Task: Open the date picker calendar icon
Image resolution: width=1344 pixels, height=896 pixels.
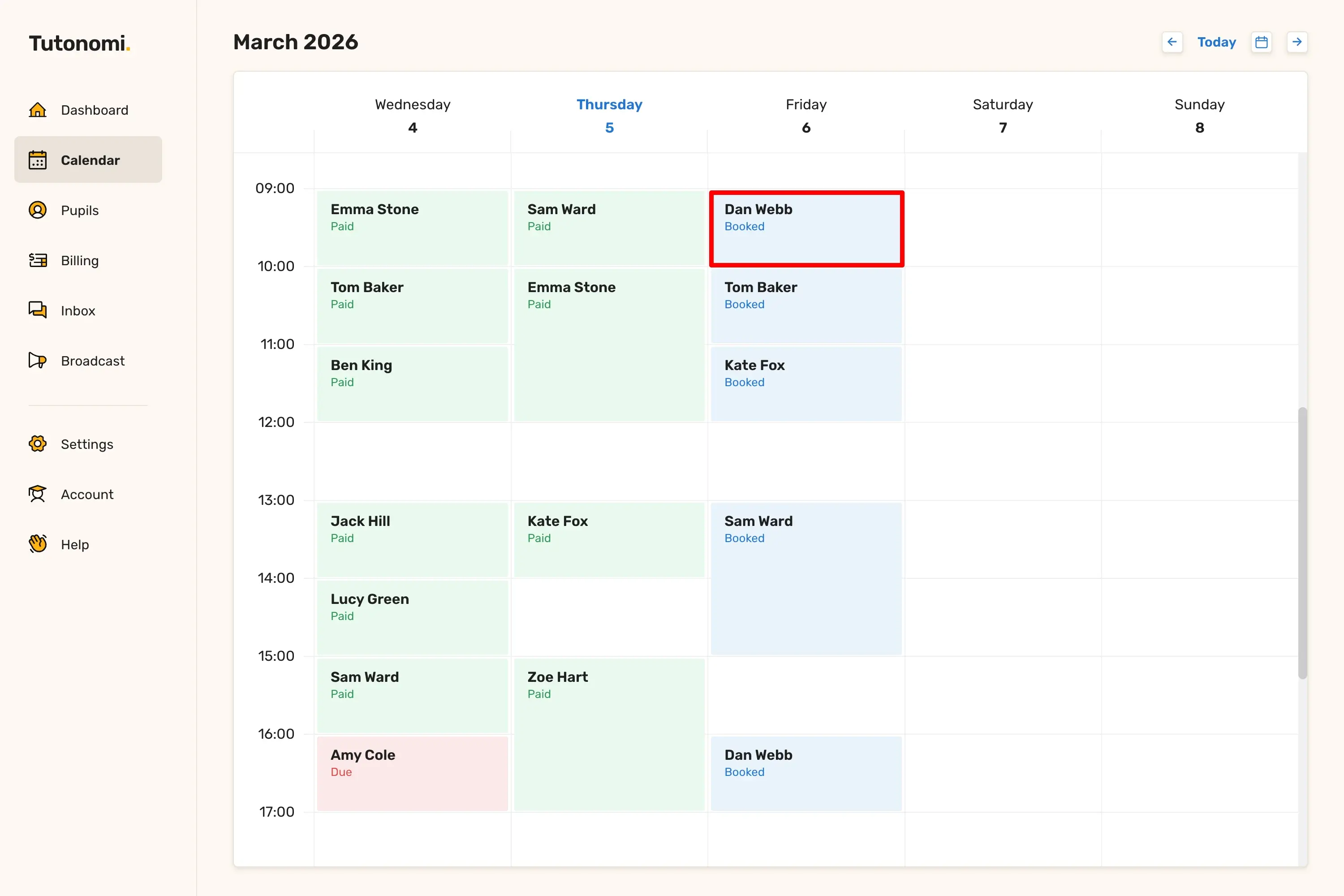Action: [1261, 42]
